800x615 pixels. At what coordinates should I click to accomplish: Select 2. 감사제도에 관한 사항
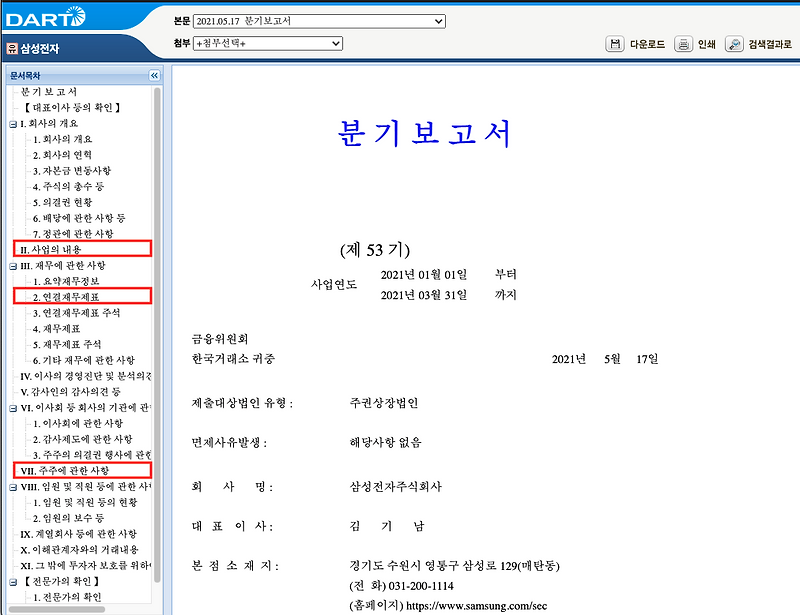click(x=83, y=440)
